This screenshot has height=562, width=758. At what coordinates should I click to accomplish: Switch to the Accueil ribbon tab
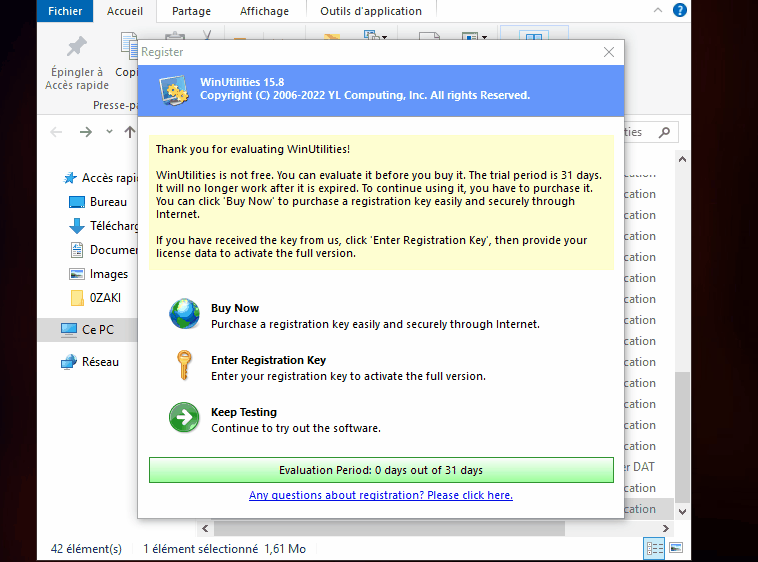coord(125,11)
